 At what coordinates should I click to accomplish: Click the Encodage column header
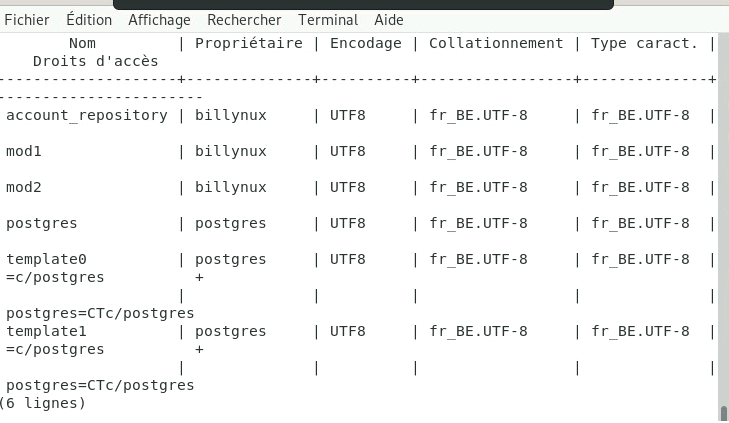tap(366, 43)
